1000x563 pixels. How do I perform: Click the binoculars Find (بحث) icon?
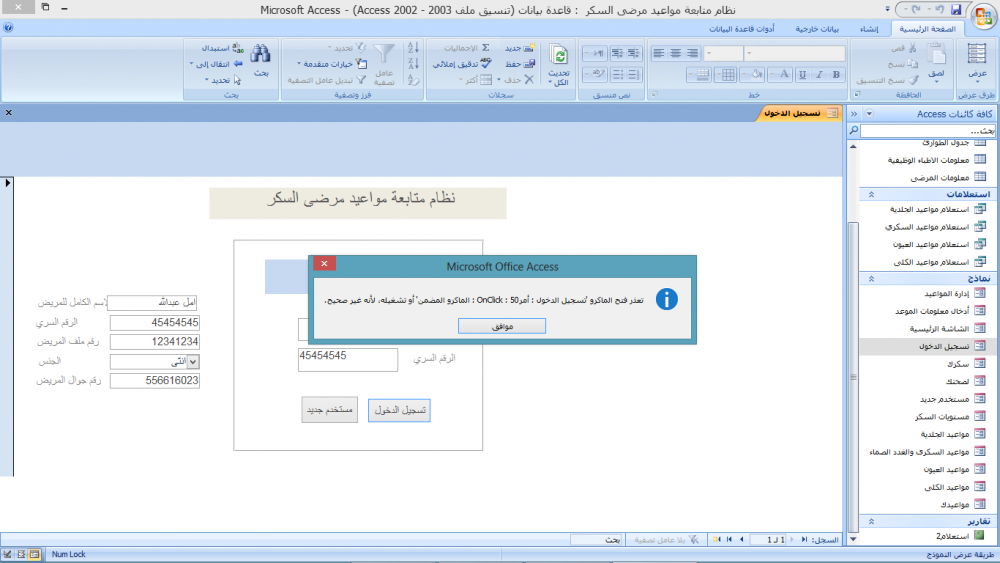click(261, 54)
